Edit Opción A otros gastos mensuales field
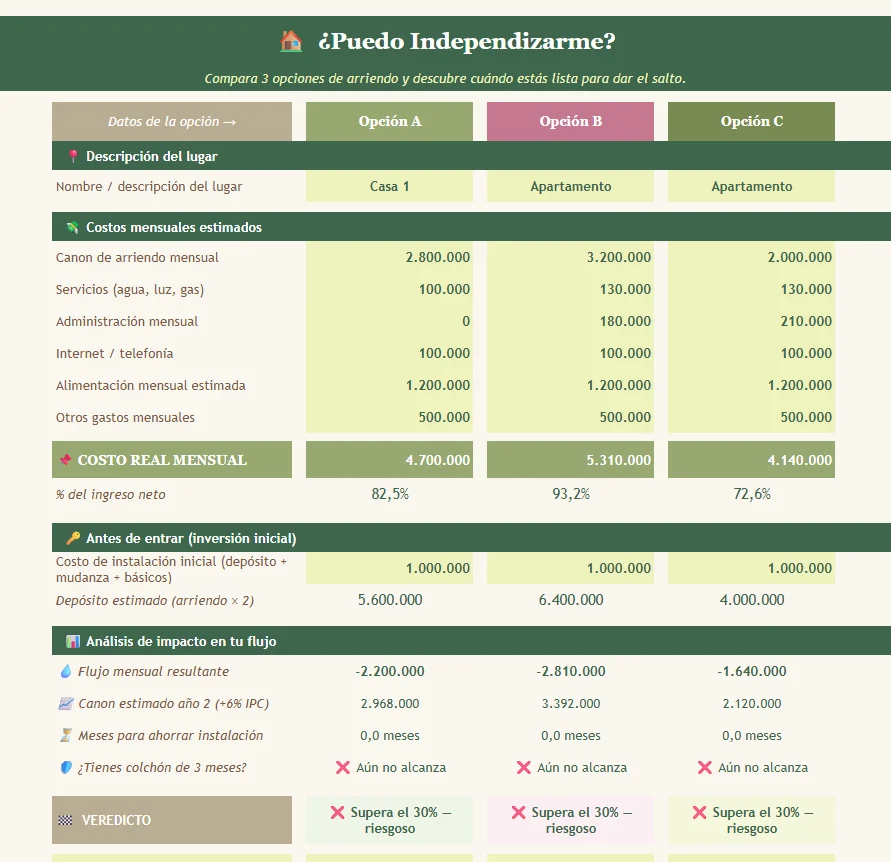The image size is (891, 862). pos(389,417)
